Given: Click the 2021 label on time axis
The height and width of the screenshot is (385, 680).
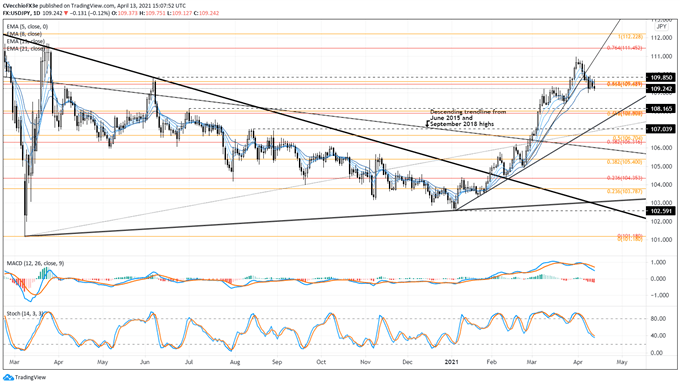Looking at the screenshot, I should [x=452, y=362].
